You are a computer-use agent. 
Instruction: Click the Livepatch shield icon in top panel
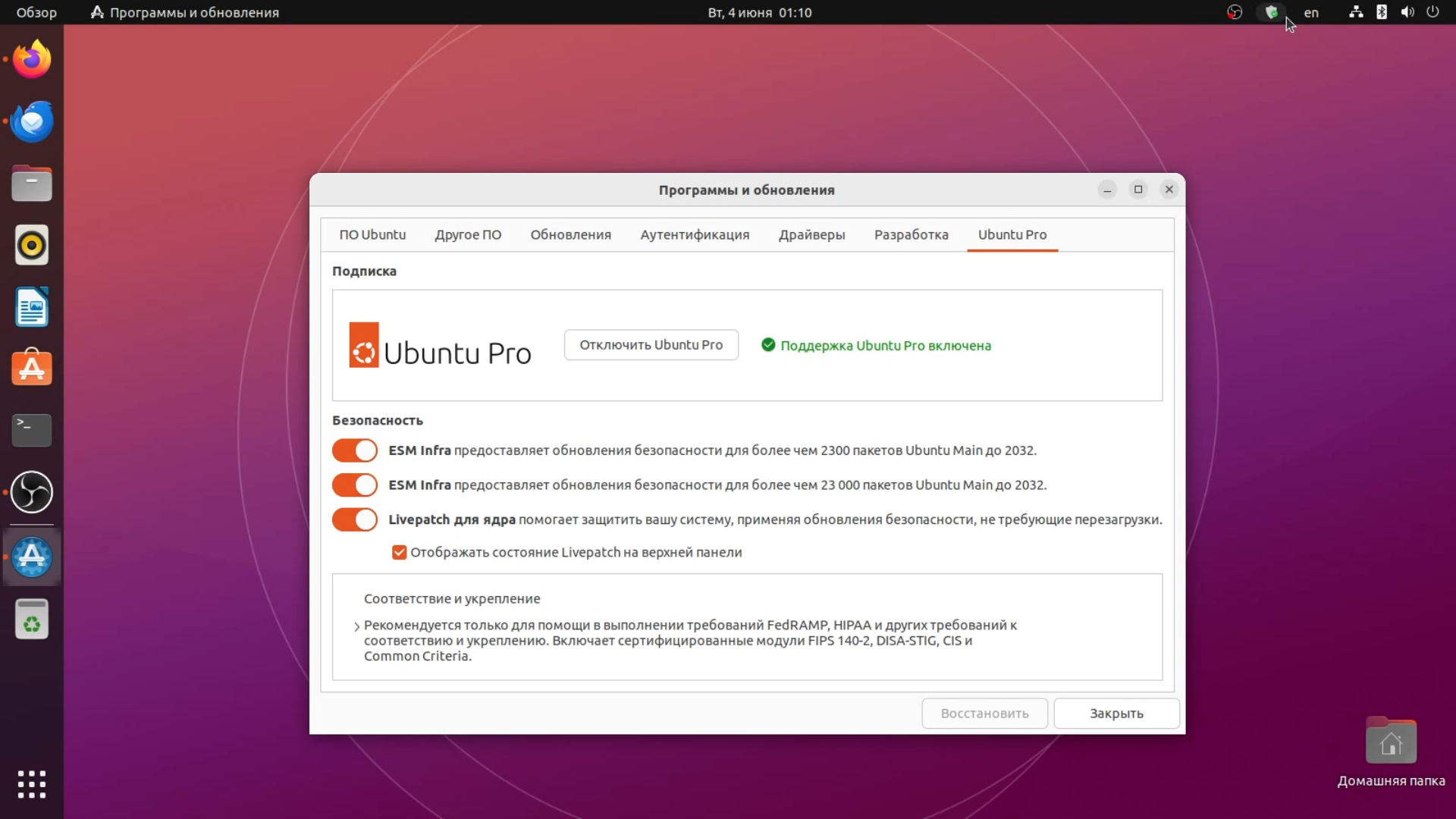coord(1272,12)
